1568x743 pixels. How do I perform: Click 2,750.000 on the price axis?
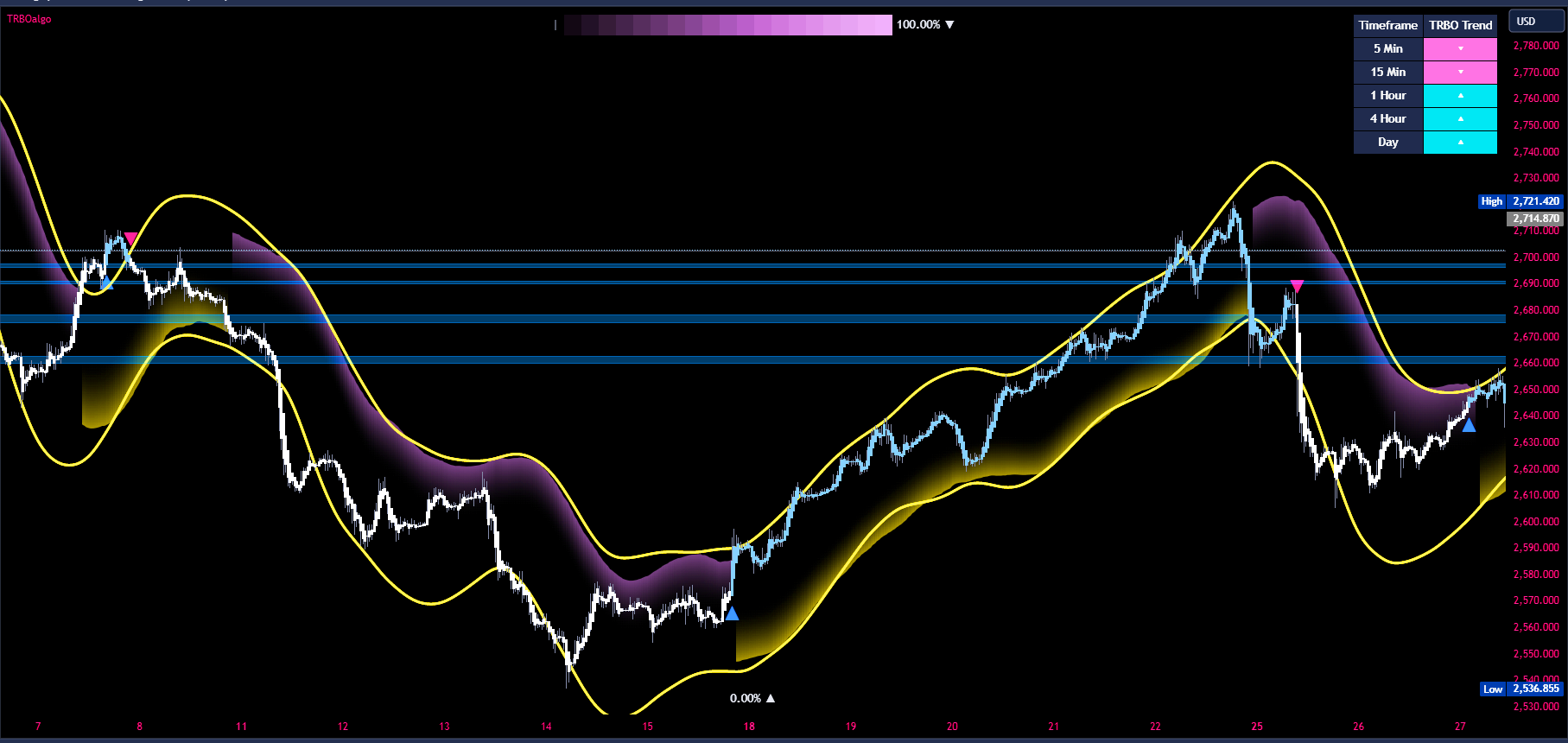tap(1536, 125)
